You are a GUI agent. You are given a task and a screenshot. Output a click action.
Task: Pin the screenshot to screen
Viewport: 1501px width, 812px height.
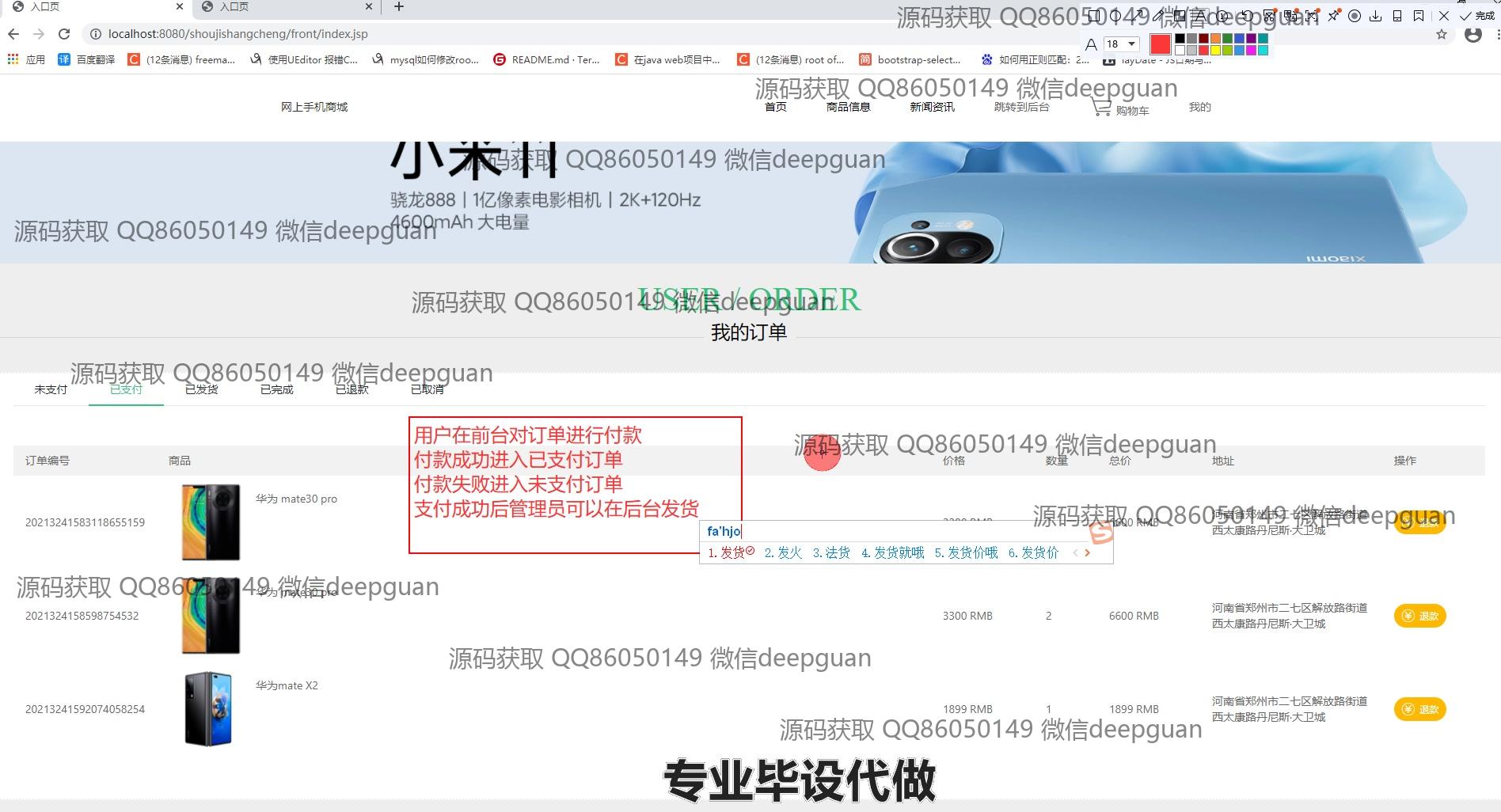[1333, 16]
